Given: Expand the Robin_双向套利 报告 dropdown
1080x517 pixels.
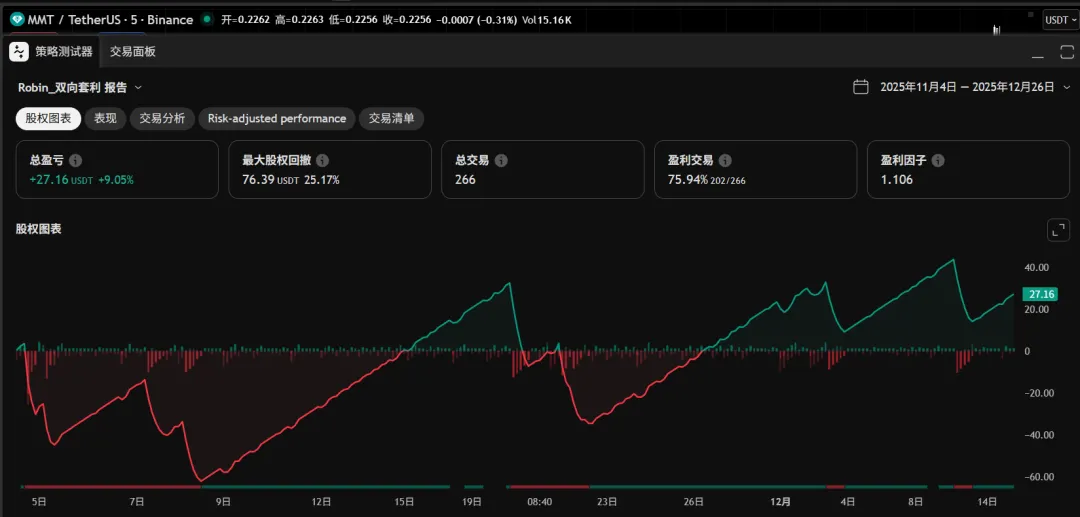Looking at the screenshot, I should click(138, 88).
